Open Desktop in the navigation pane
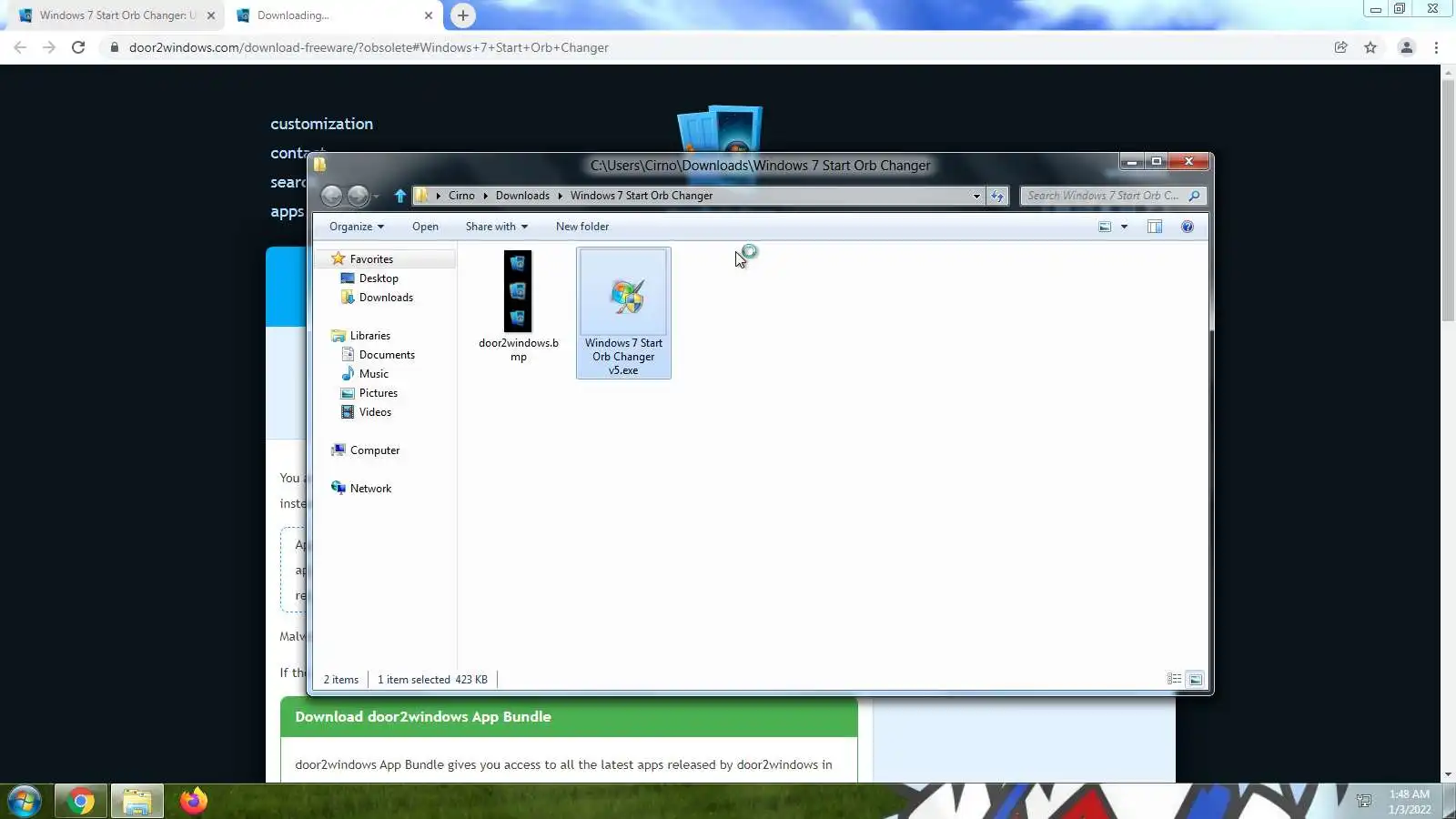This screenshot has width=1456, height=819. pos(379,278)
